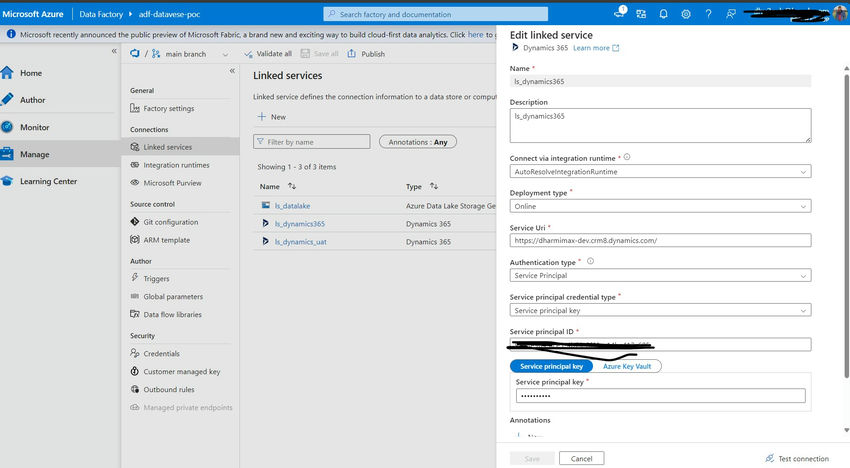Switch to Azure Key Vault option
850x468 pixels.
tap(626, 366)
